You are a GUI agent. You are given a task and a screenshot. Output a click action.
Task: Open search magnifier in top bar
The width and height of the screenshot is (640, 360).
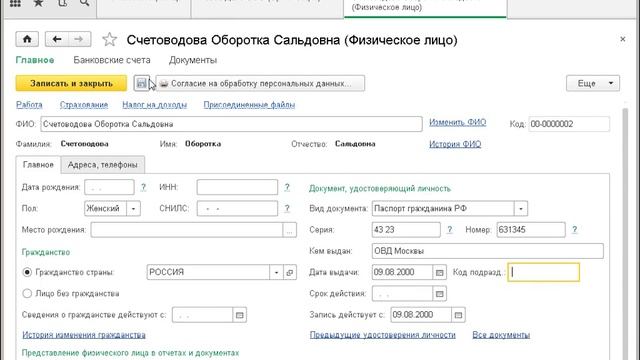pos(84,3)
